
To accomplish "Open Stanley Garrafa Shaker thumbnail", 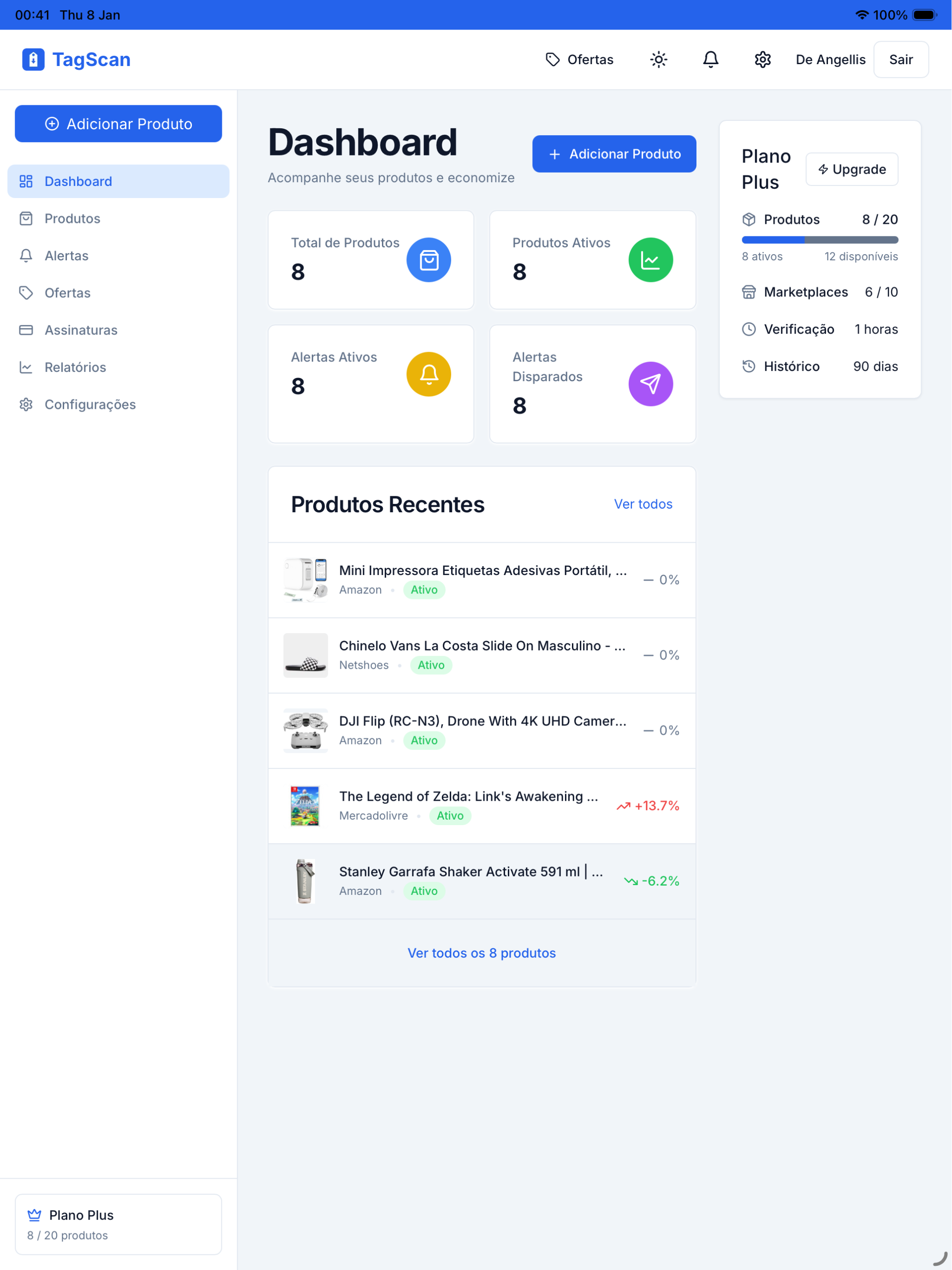I will coord(305,881).
